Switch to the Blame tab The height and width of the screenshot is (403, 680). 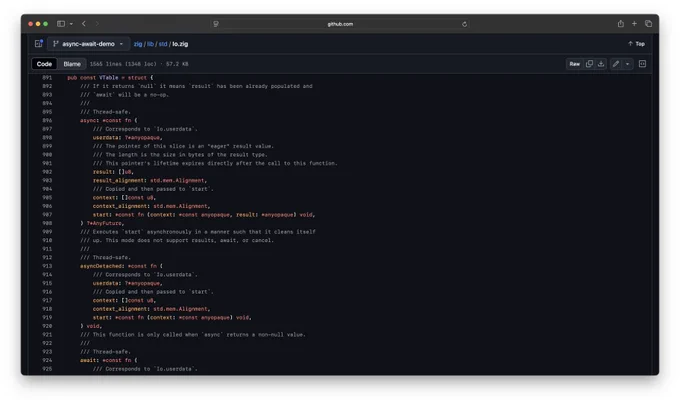pos(72,64)
